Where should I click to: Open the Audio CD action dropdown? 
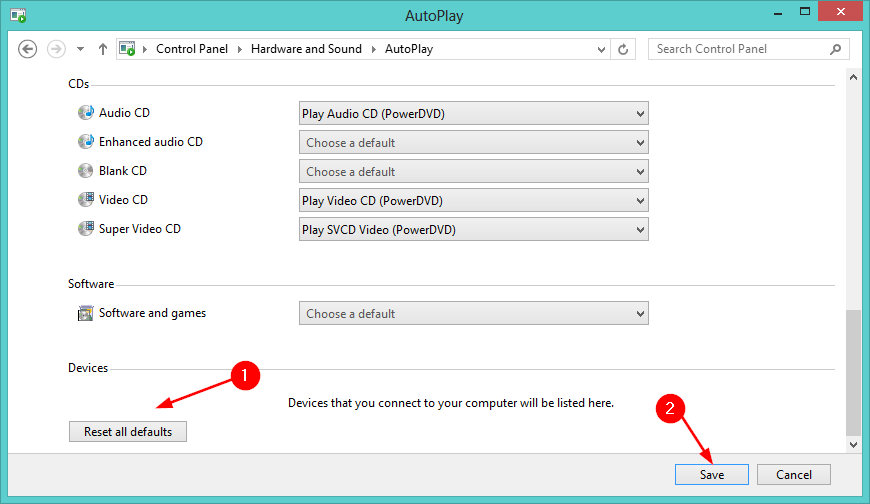(474, 114)
